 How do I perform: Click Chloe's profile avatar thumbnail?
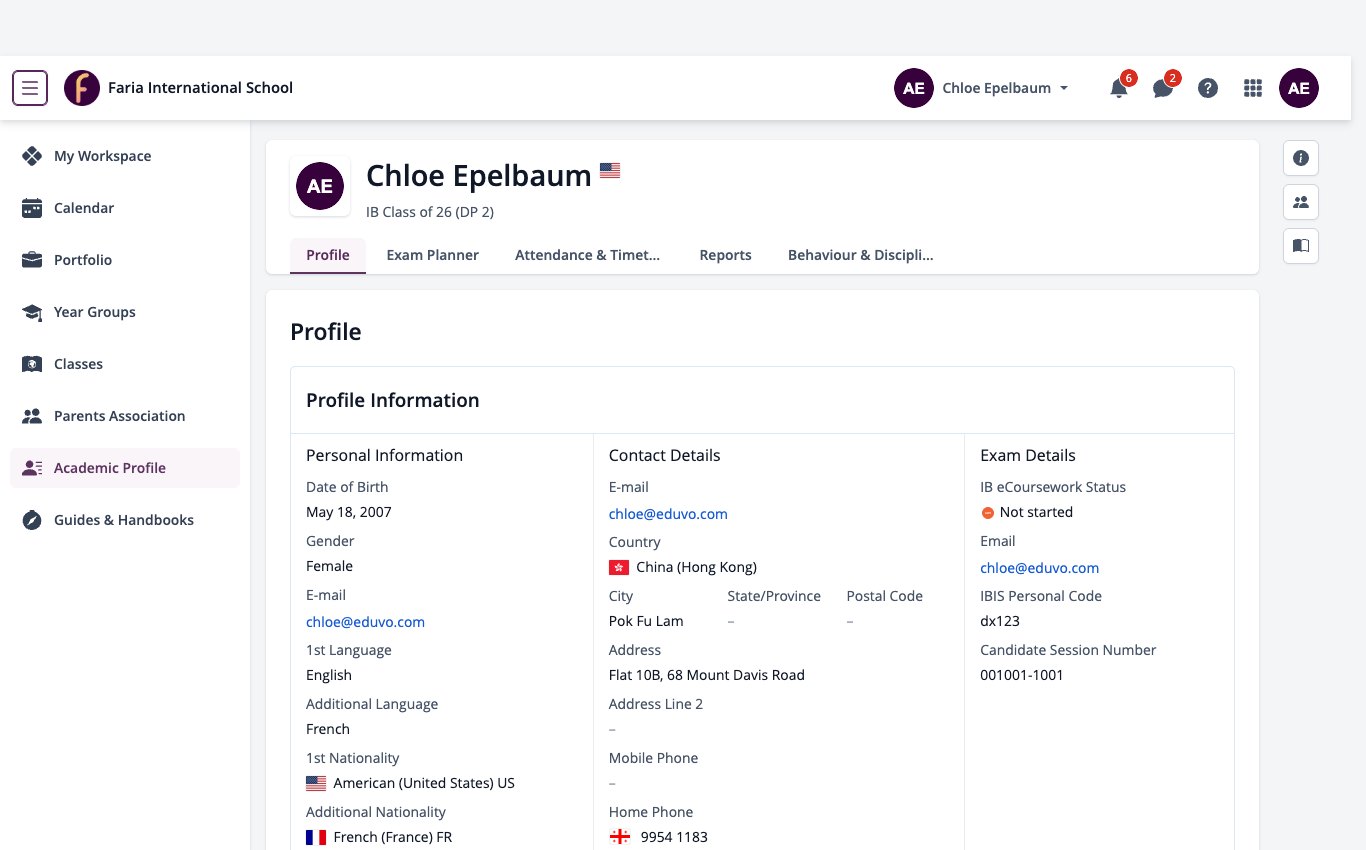(x=320, y=187)
